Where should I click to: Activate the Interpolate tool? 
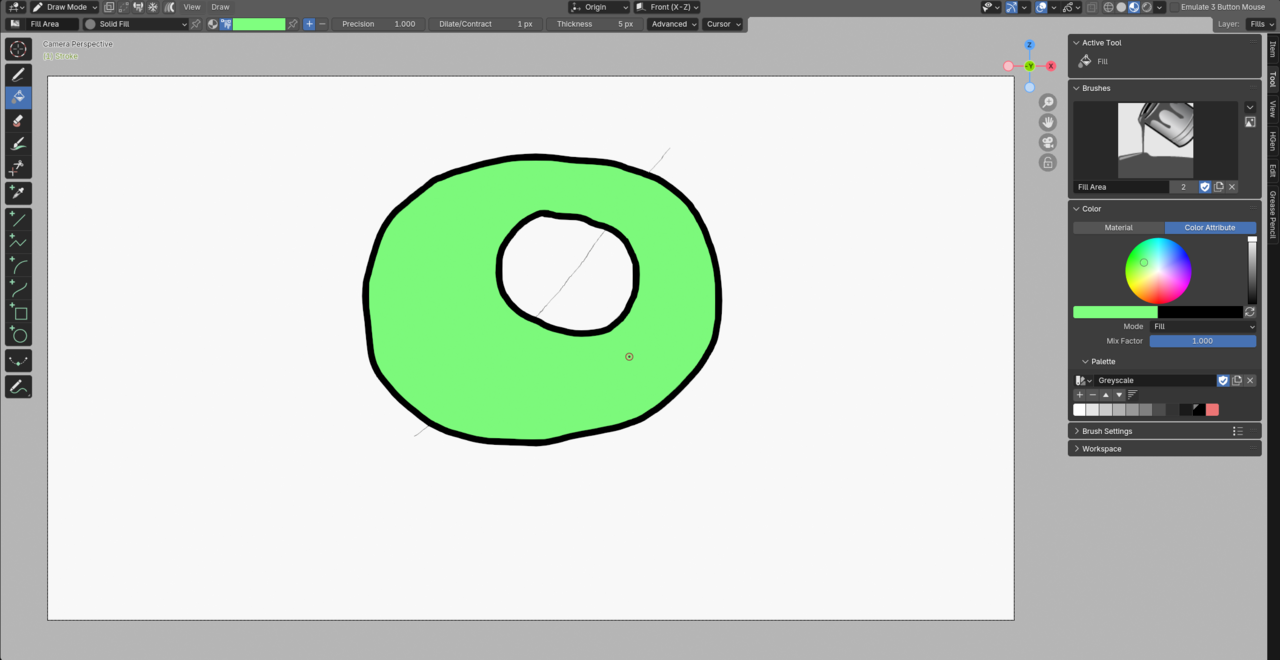click(x=18, y=360)
